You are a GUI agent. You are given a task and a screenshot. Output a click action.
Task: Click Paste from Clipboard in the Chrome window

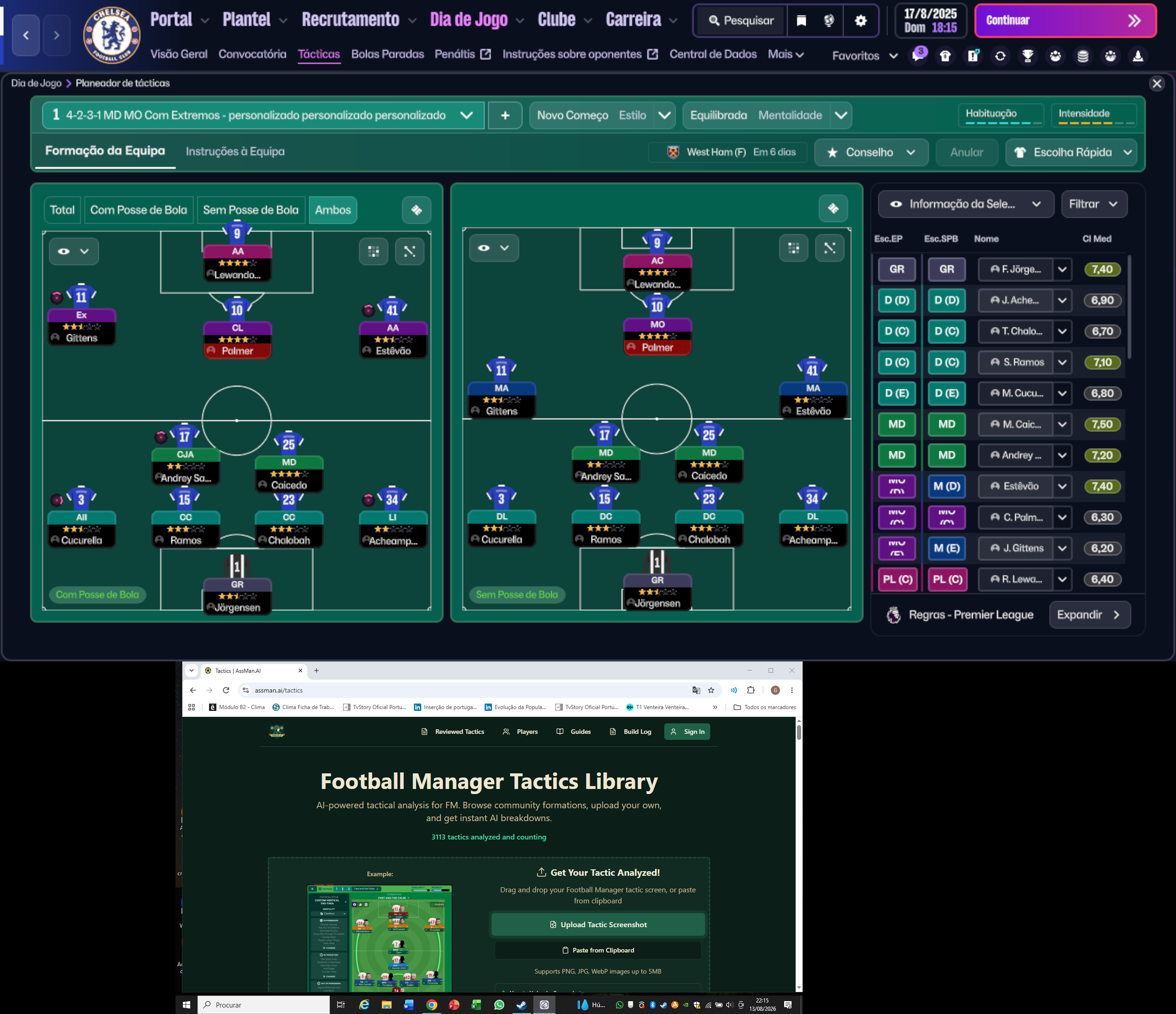[x=598, y=950]
